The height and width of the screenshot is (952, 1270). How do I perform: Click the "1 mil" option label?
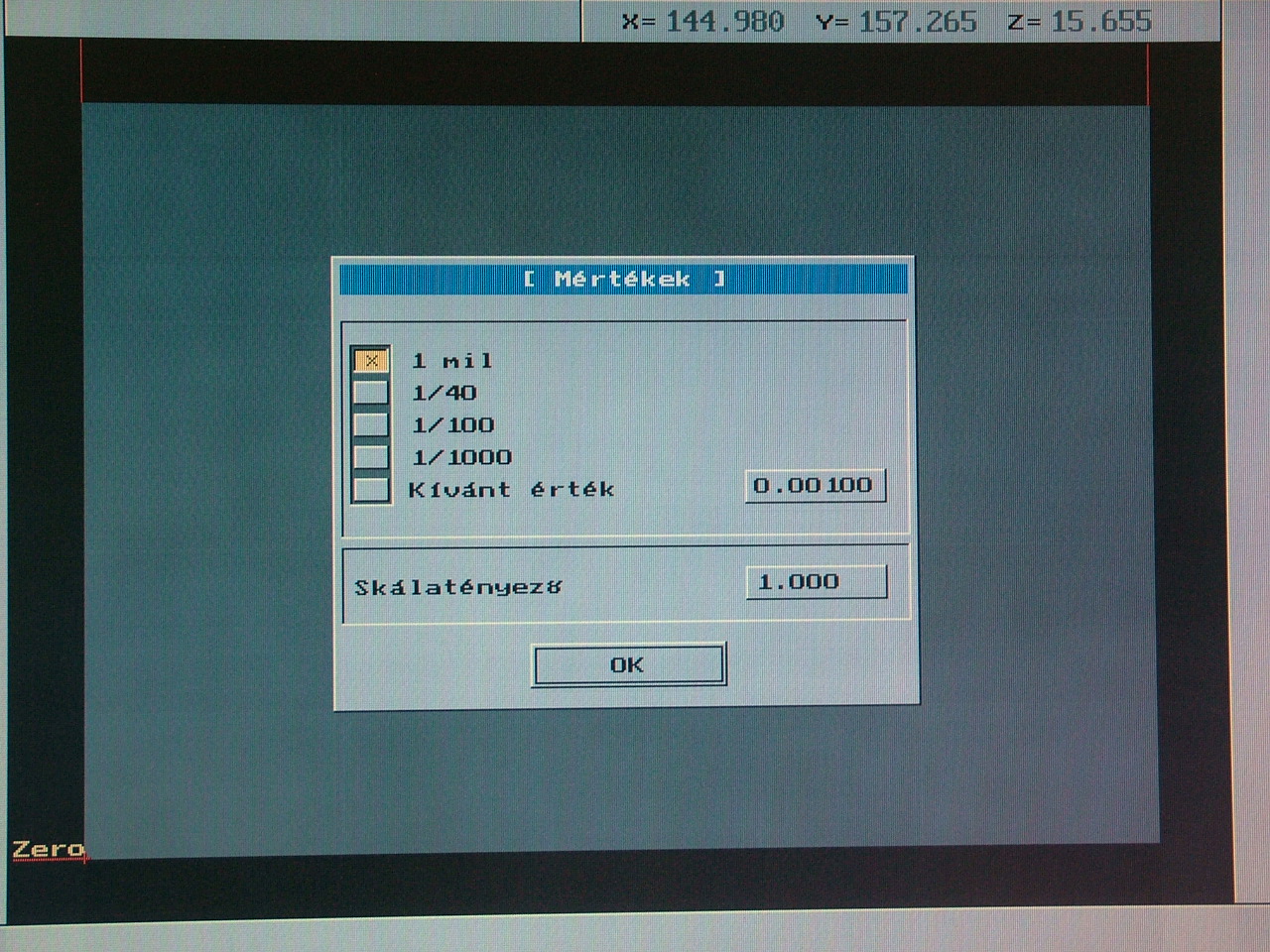[452, 361]
